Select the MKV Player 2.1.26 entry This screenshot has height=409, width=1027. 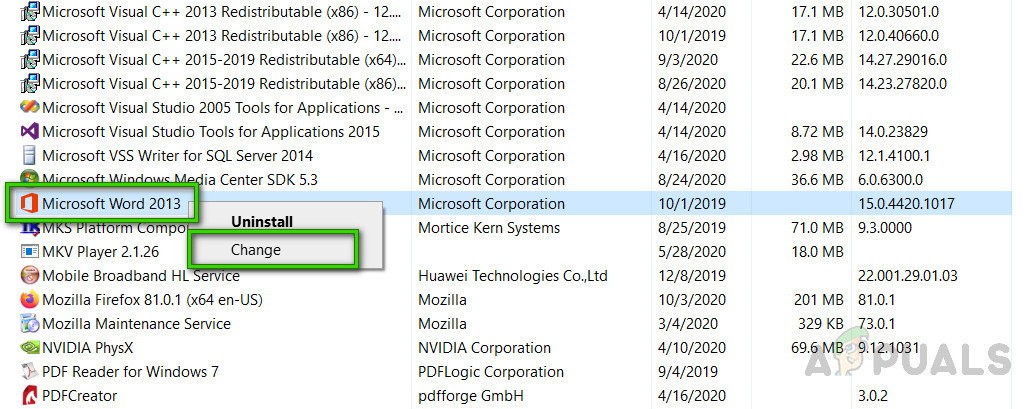(100, 252)
